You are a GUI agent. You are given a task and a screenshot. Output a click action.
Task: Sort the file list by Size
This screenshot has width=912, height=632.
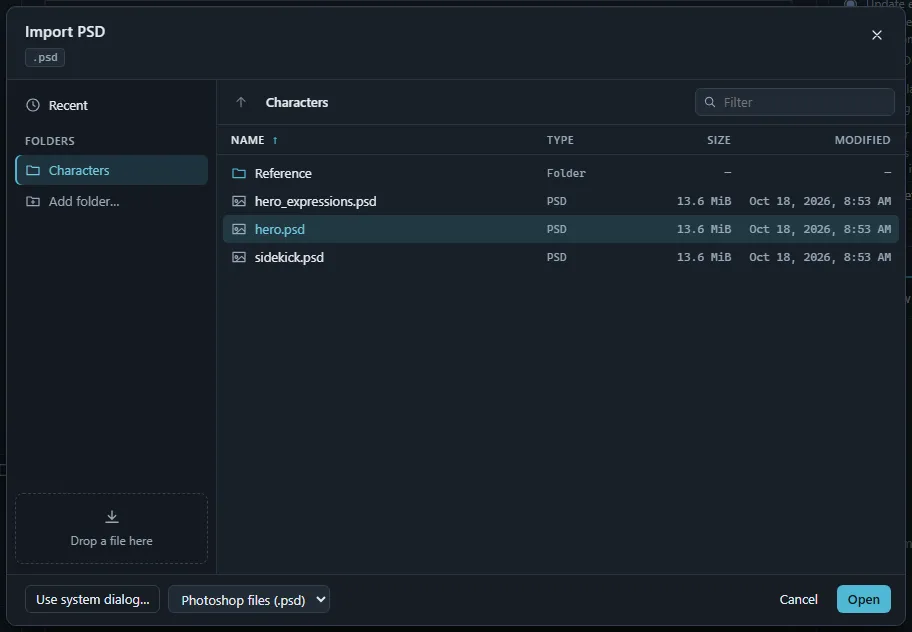[719, 140]
